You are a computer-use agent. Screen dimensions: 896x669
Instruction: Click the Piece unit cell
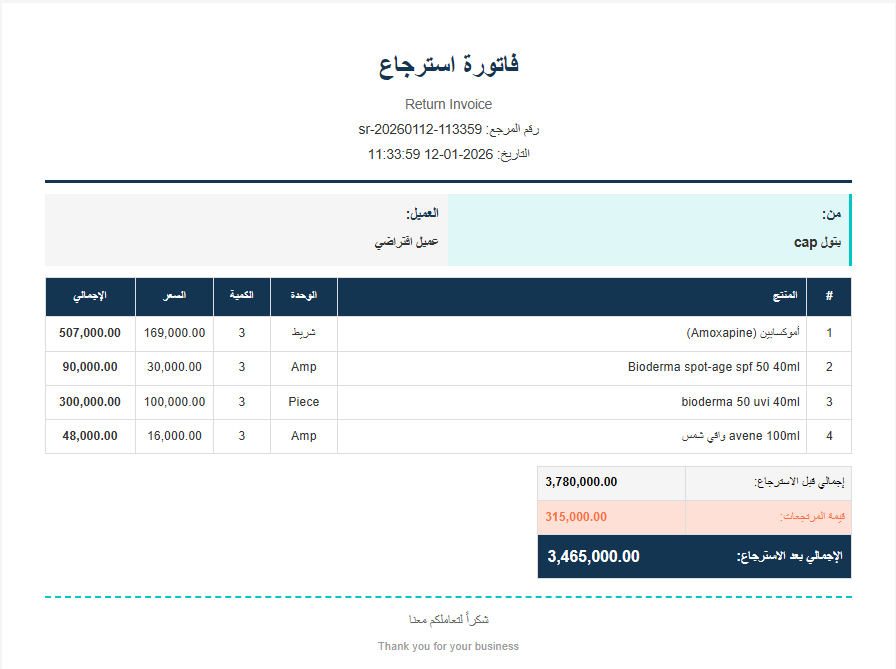[303, 402]
